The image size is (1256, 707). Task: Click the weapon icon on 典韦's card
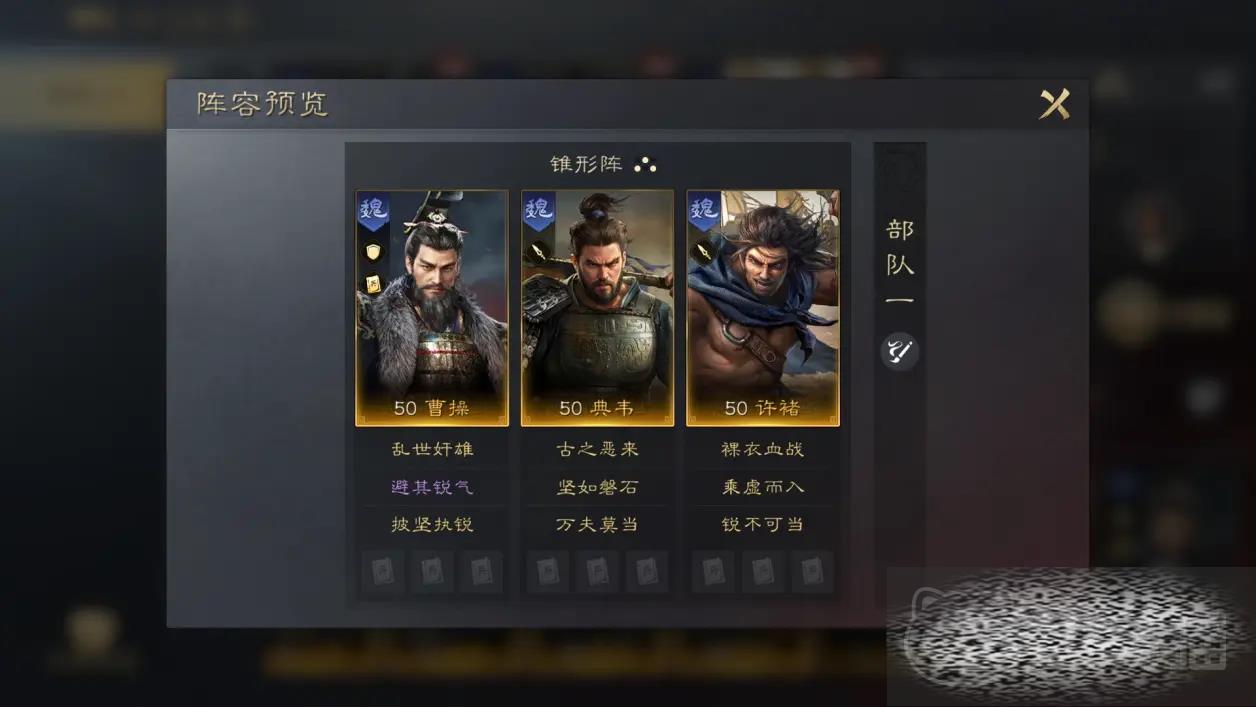tap(540, 251)
